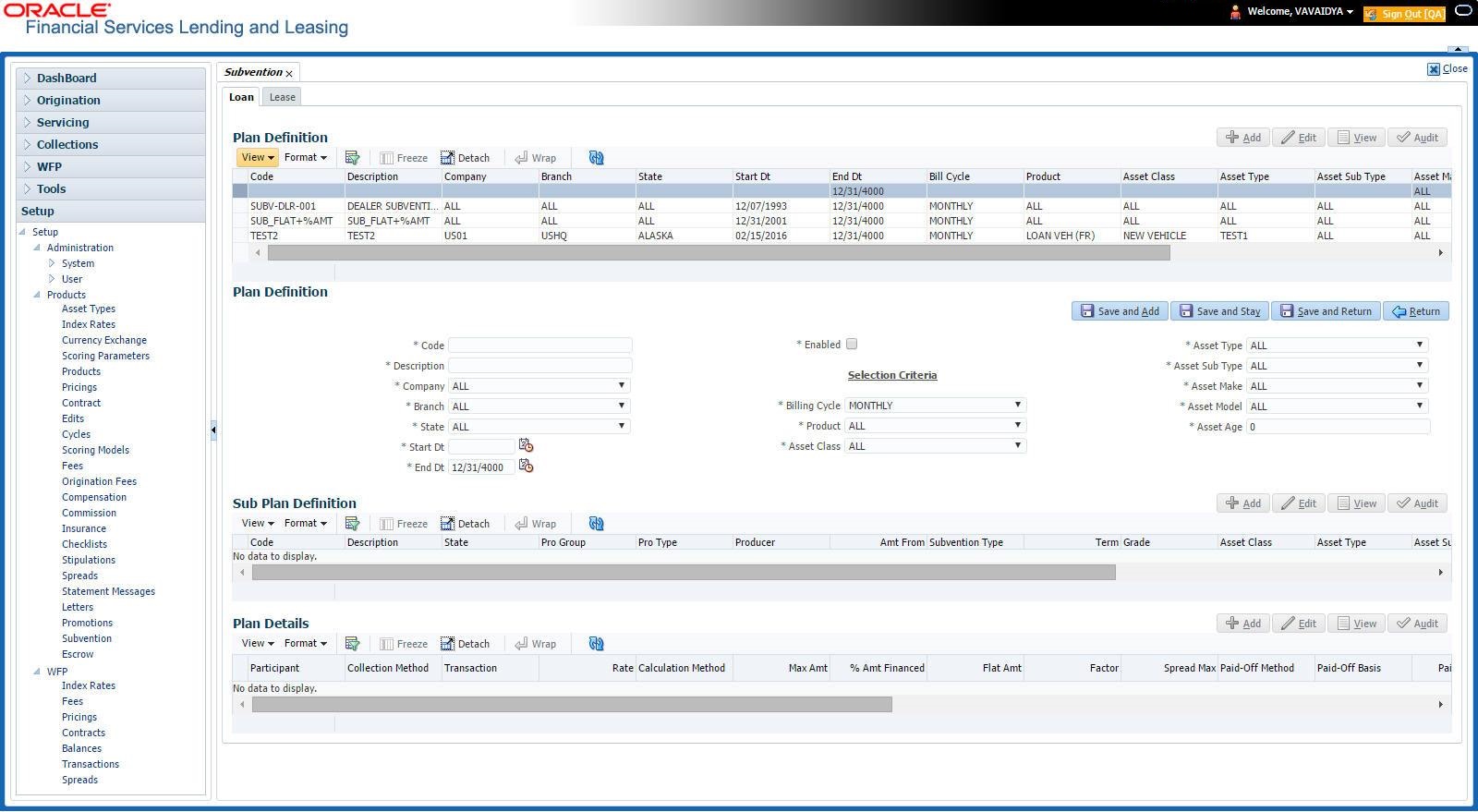Click the refresh icon in Plan Details toolbar

pyautogui.click(x=596, y=644)
